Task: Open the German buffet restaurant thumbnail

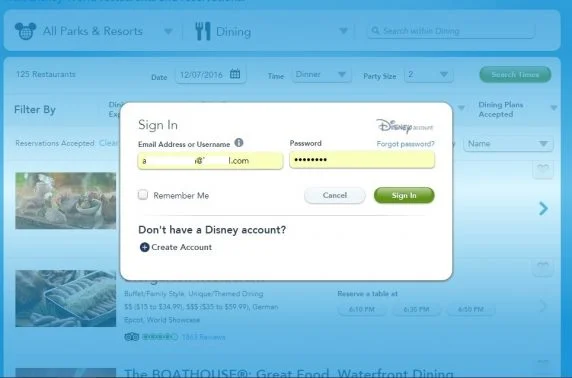Action: coord(66,298)
